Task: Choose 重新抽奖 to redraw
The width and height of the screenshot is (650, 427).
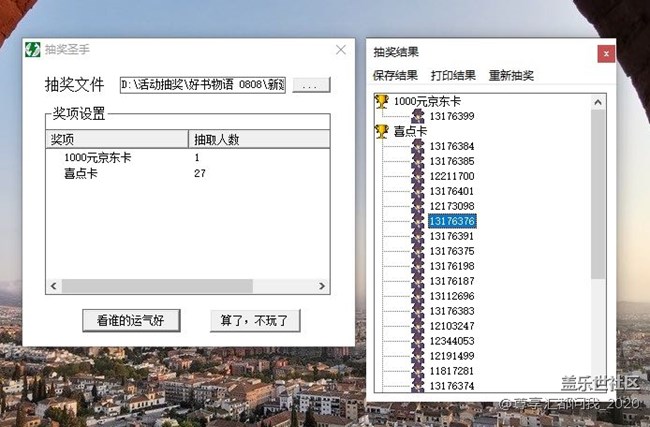Action: 511,75
